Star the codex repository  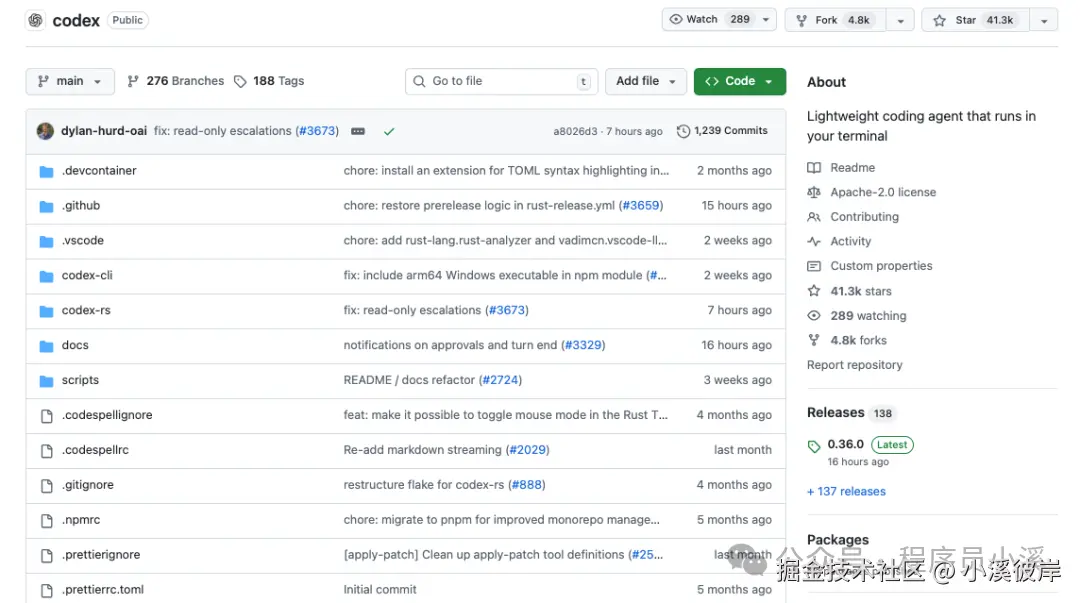[975, 20]
